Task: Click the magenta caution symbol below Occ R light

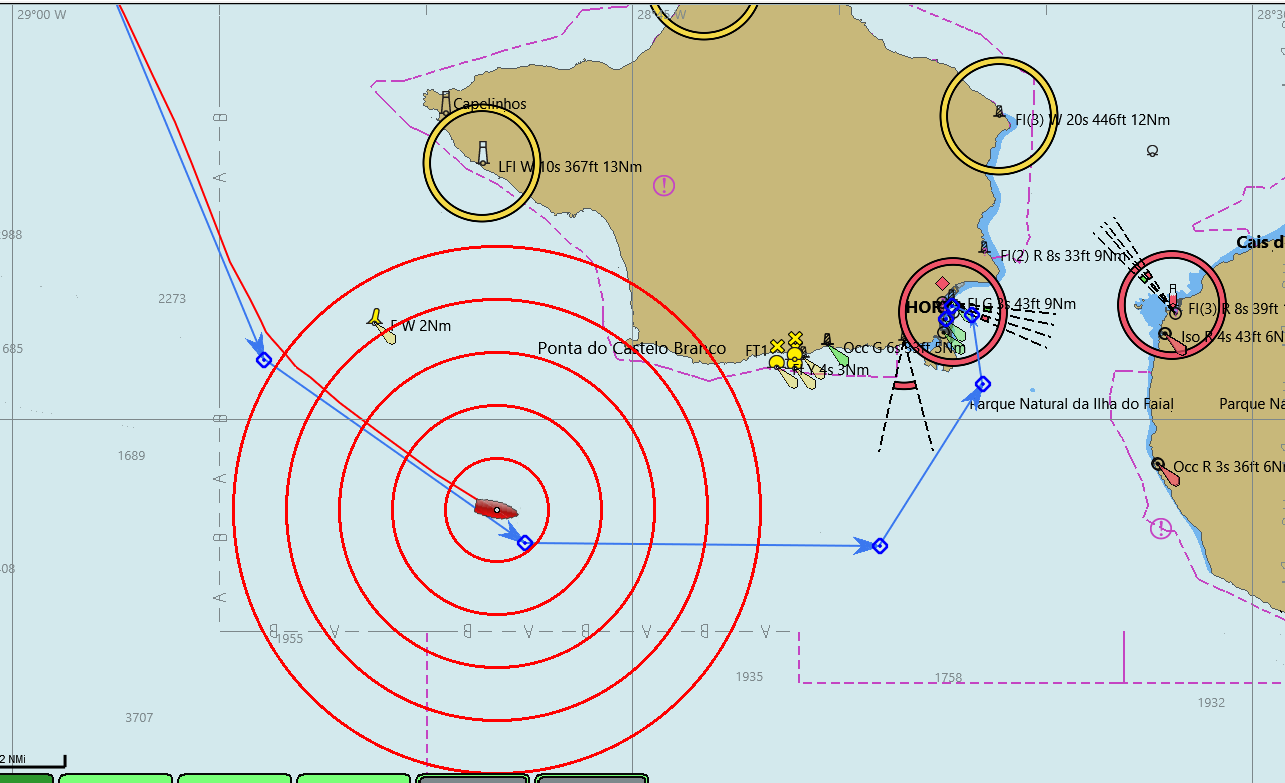Action: (x=1160, y=528)
